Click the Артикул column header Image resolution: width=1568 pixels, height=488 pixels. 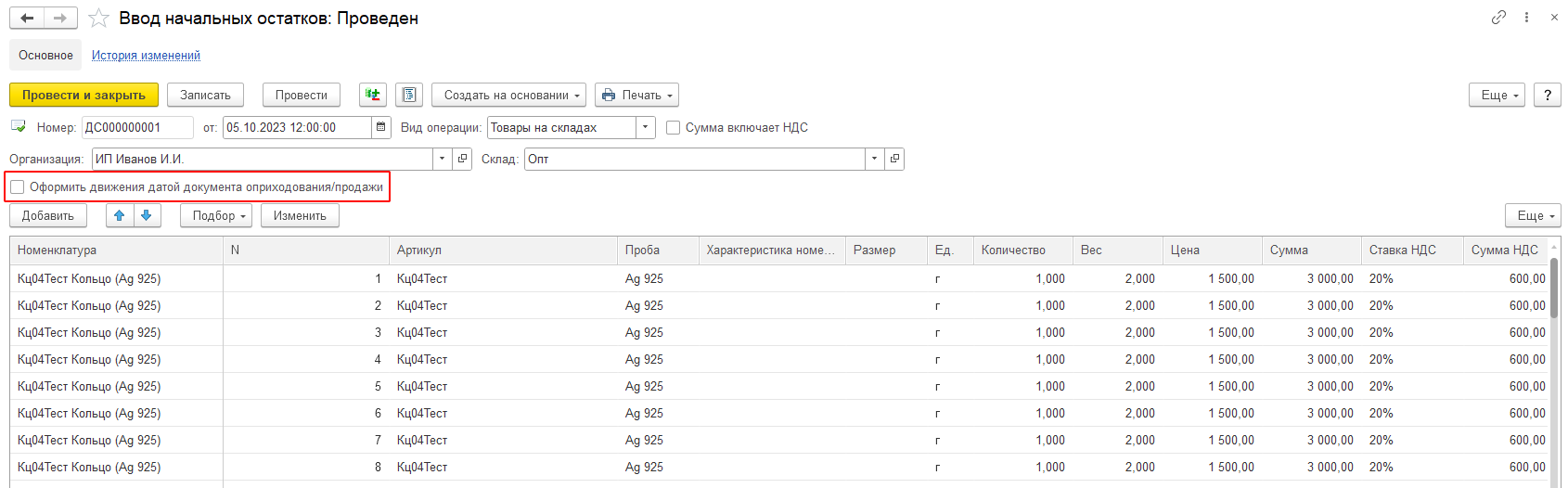click(x=503, y=250)
